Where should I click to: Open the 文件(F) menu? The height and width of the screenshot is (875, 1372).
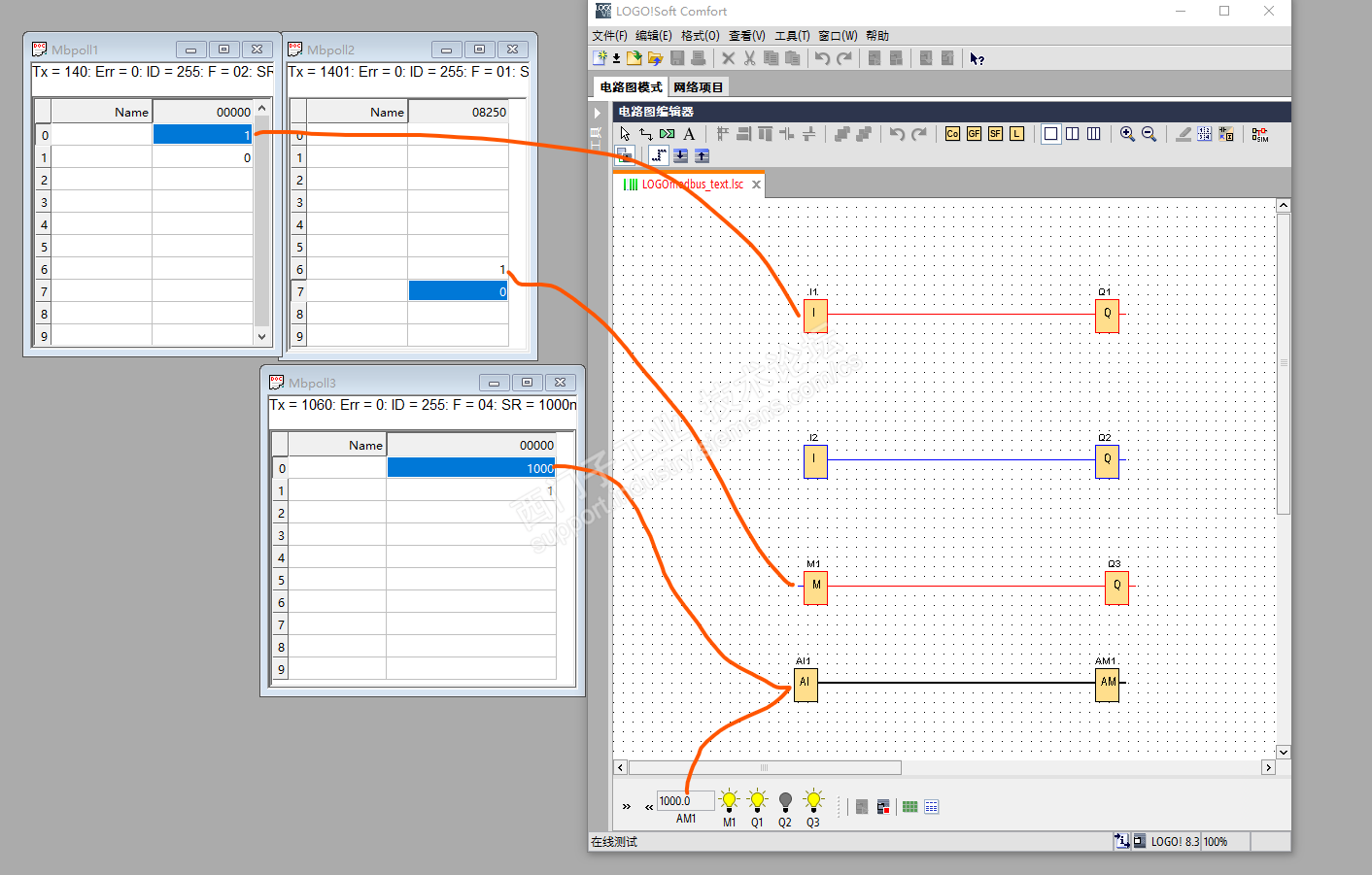coord(610,36)
